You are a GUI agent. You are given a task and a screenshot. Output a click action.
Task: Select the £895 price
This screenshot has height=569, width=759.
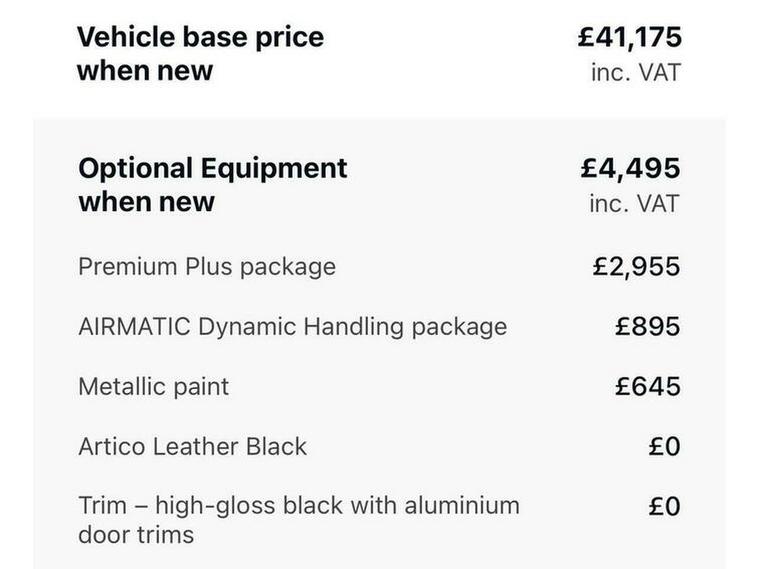pyautogui.click(x=648, y=327)
